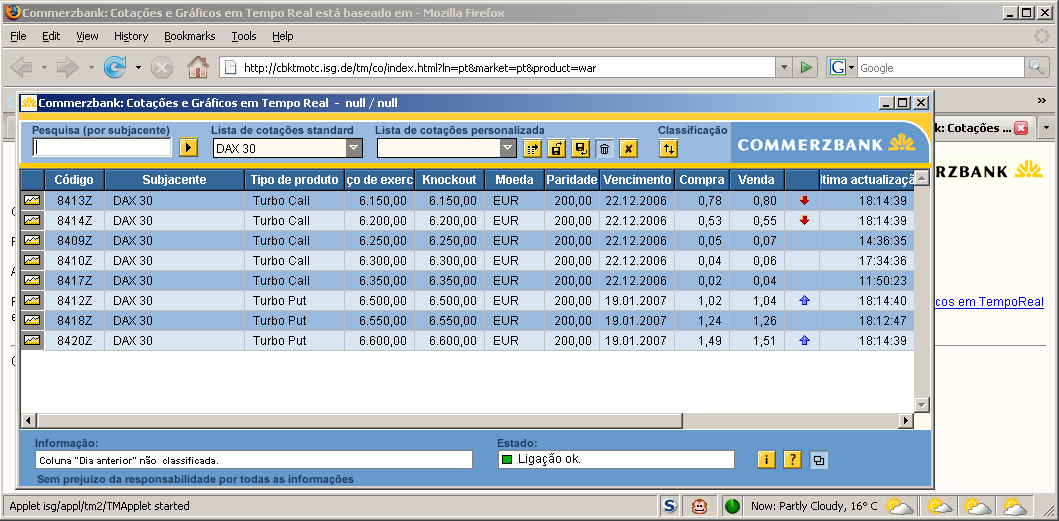Click the Pesquisa search input field

(x=103, y=147)
